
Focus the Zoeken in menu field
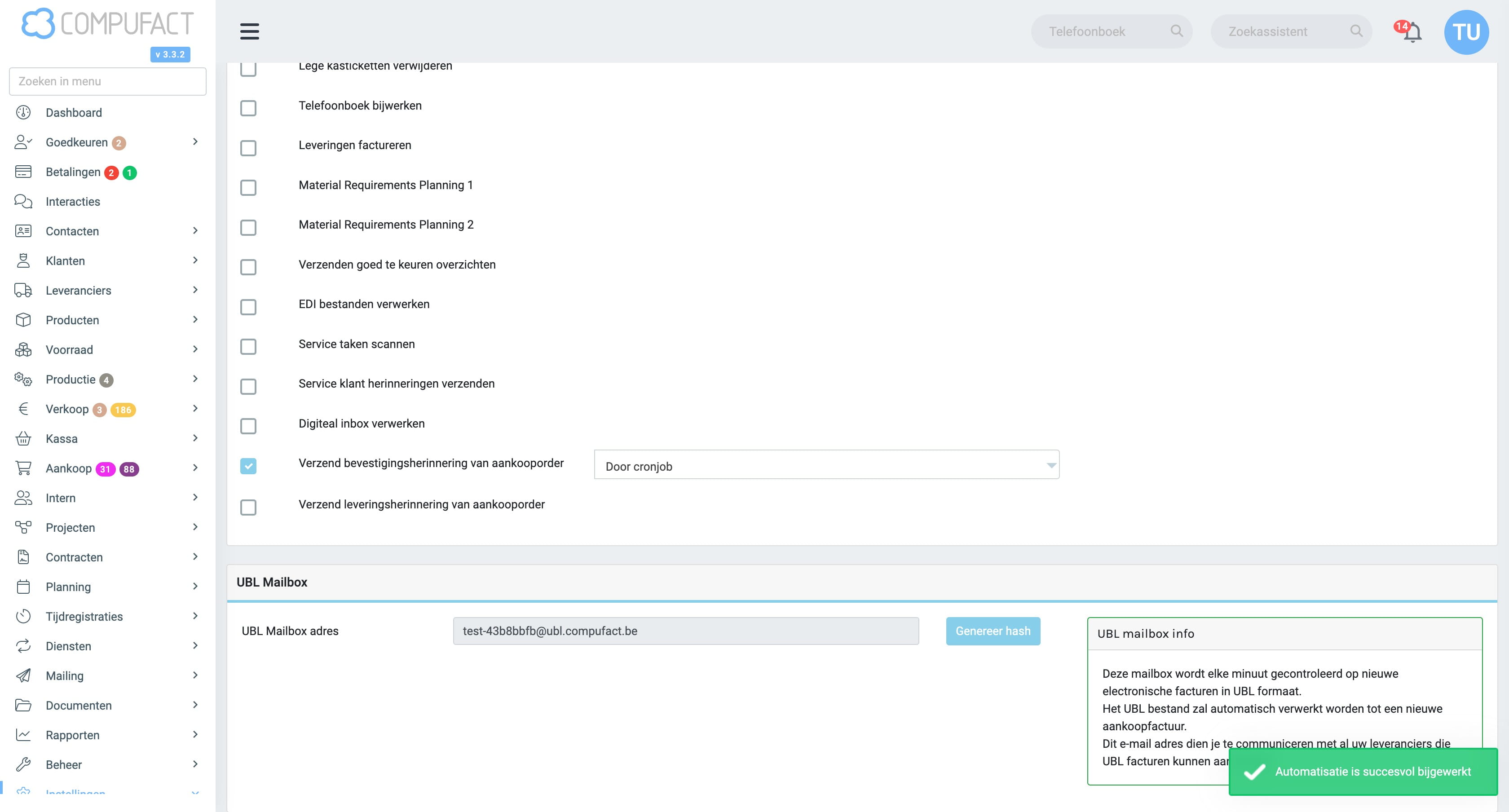[x=108, y=81]
